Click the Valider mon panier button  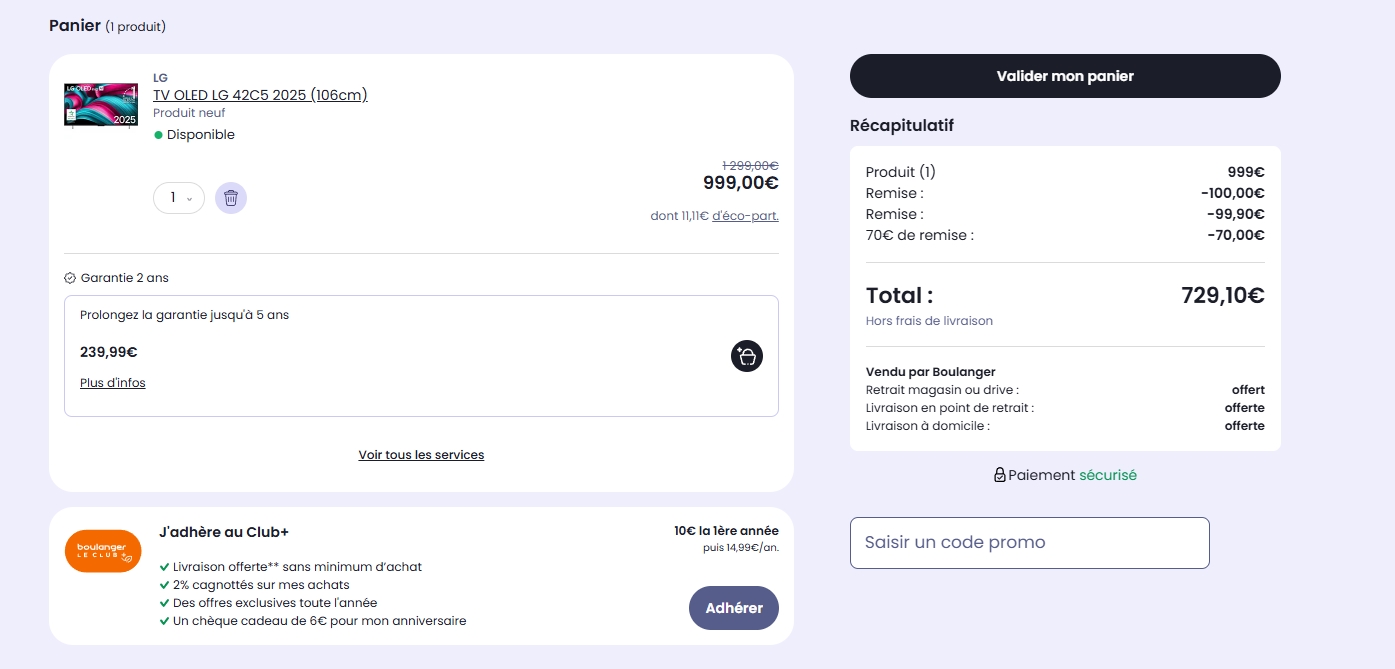click(1065, 76)
